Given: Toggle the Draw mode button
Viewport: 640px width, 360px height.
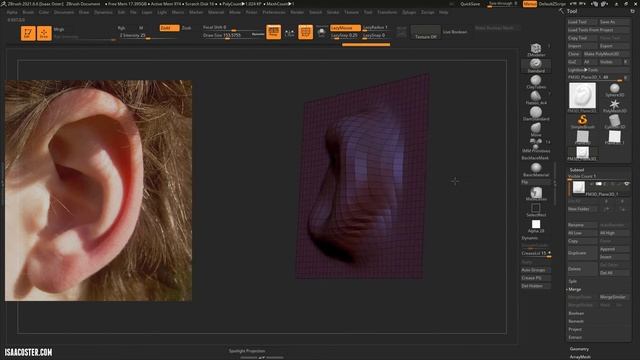Looking at the screenshot, I should [x=44, y=33].
